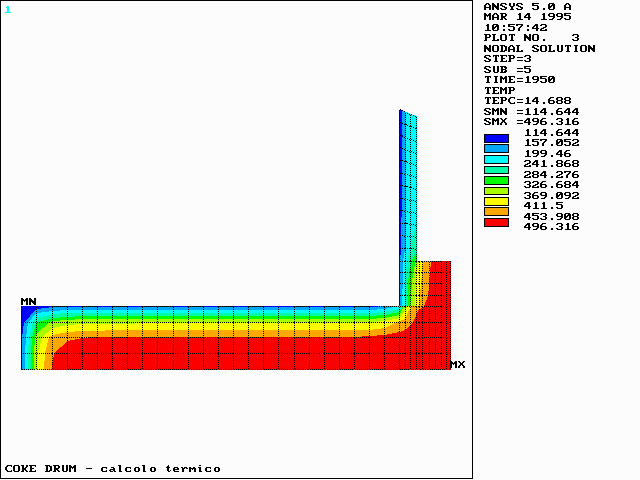
Task: Click the 'SMN =114.644' text
Action: (531, 111)
